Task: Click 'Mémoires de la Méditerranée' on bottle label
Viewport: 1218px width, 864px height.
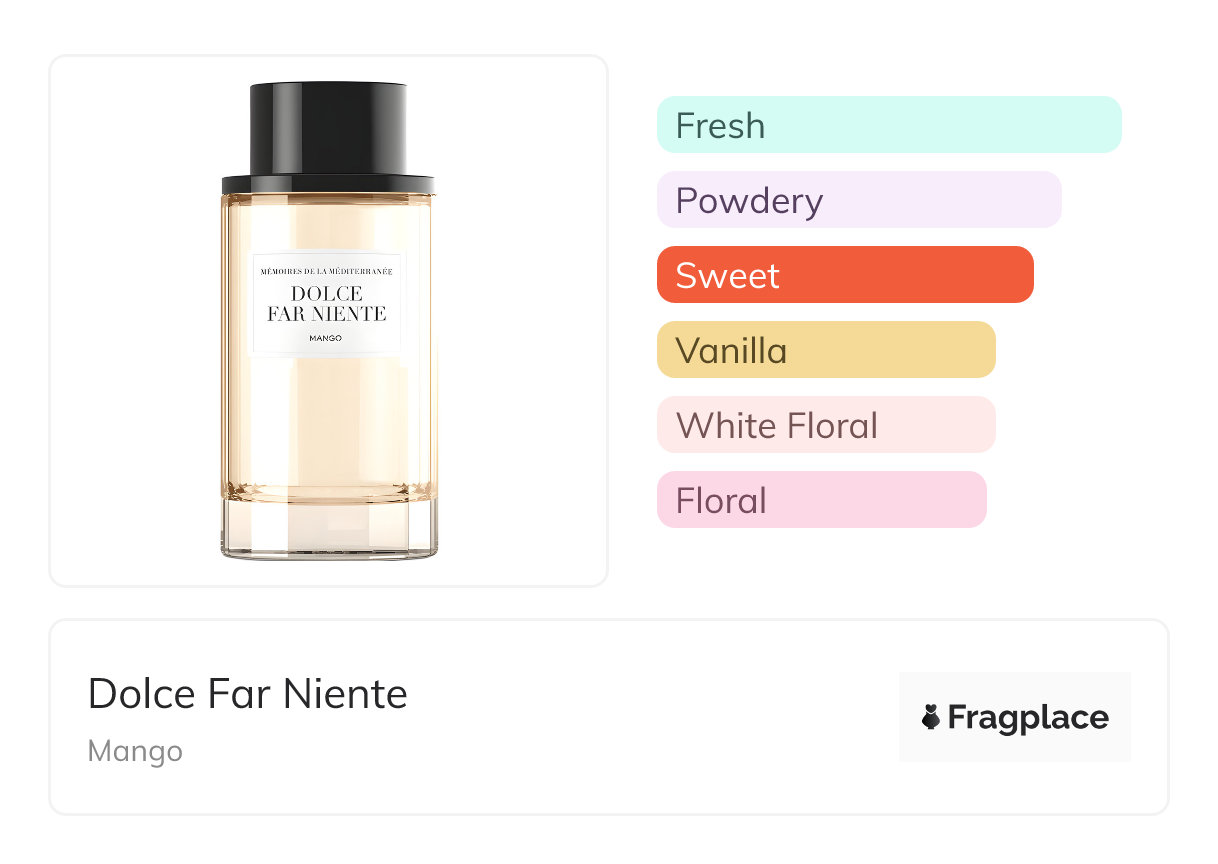Action: coord(326,272)
